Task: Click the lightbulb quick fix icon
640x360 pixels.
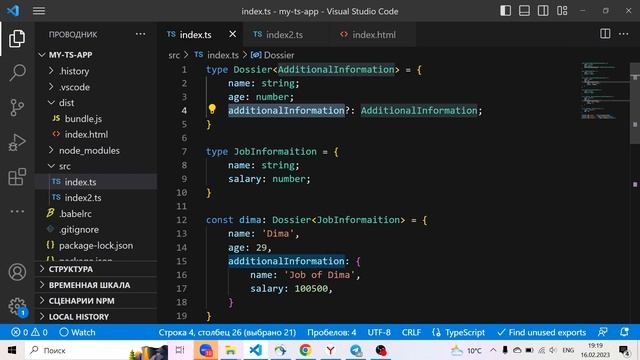Action: tap(212, 109)
